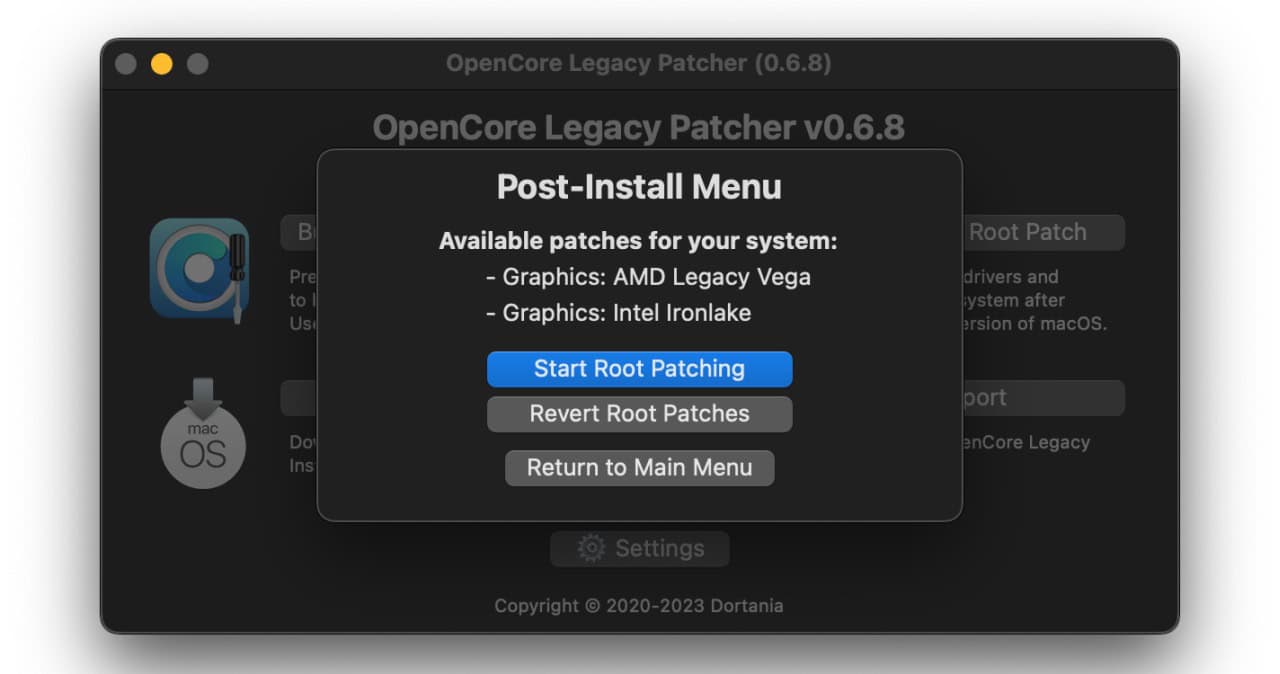Select the partially hidden Root Patch button
The image size is (1280, 674).
[x=1041, y=232]
